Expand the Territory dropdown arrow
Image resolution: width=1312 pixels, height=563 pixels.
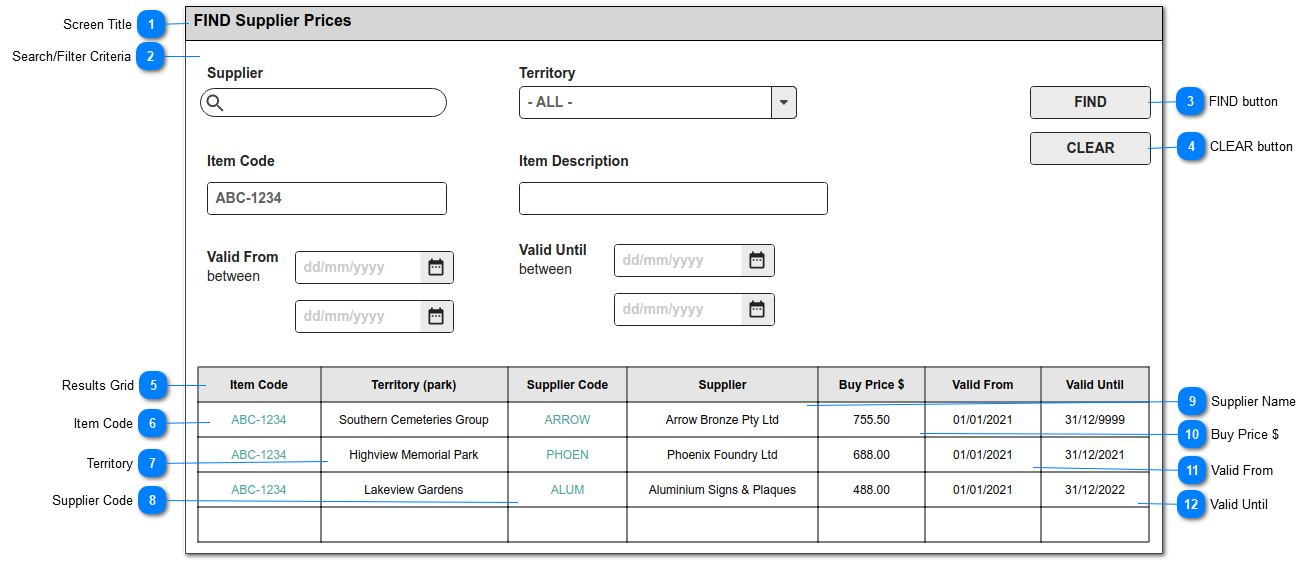point(784,103)
